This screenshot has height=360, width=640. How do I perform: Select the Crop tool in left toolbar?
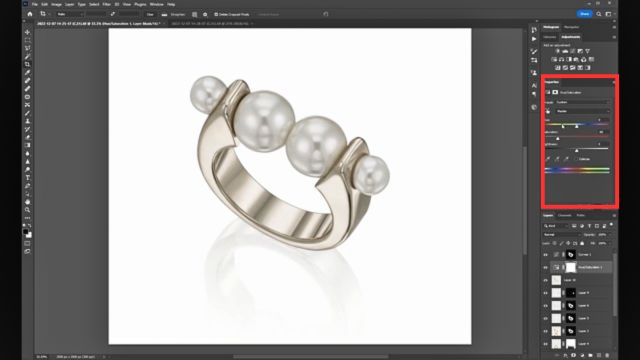click(x=27, y=64)
